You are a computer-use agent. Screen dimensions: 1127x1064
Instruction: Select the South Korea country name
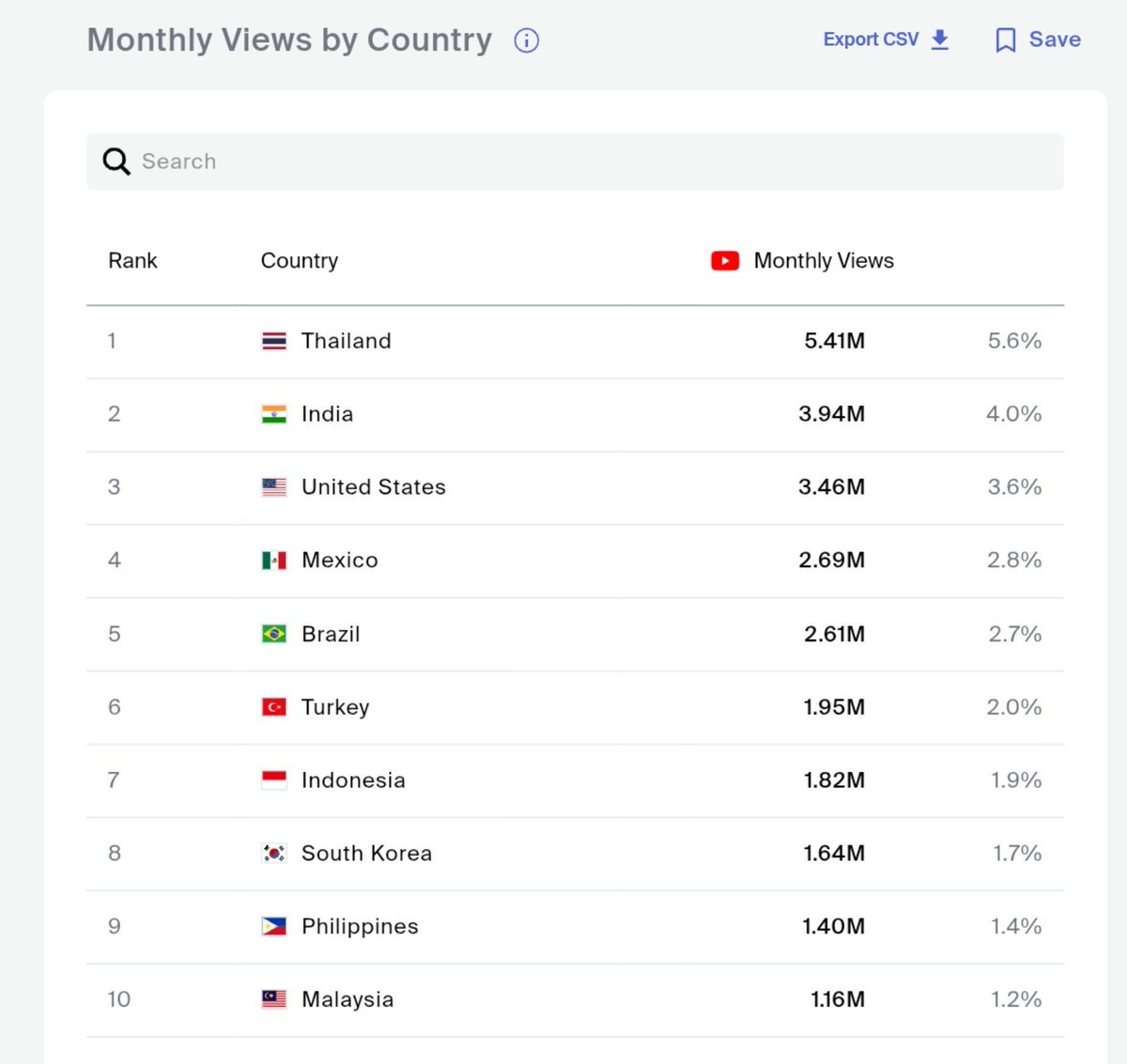(366, 854)
